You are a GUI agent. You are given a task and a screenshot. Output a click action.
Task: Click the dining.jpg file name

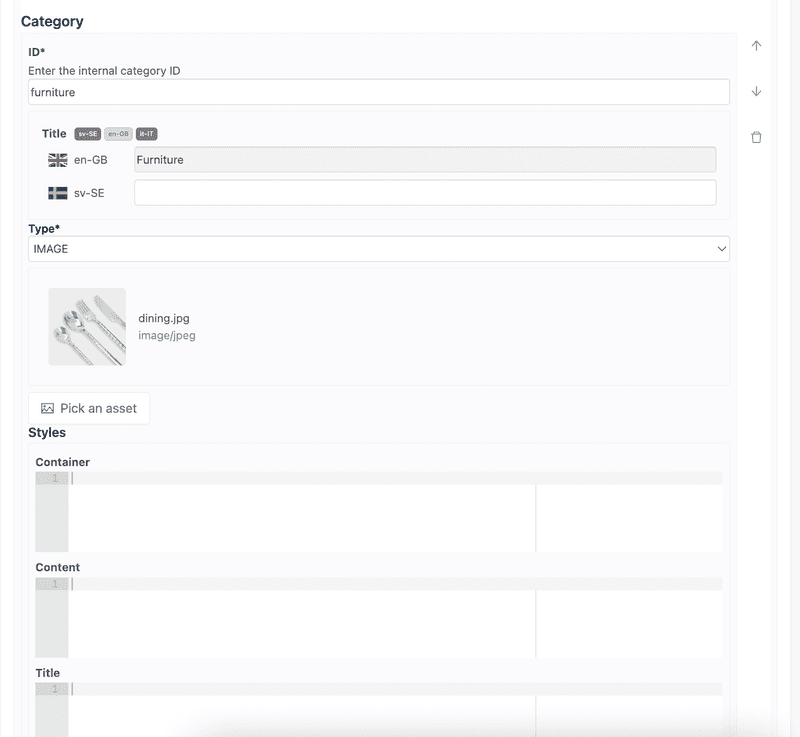[x=164, y=318]
